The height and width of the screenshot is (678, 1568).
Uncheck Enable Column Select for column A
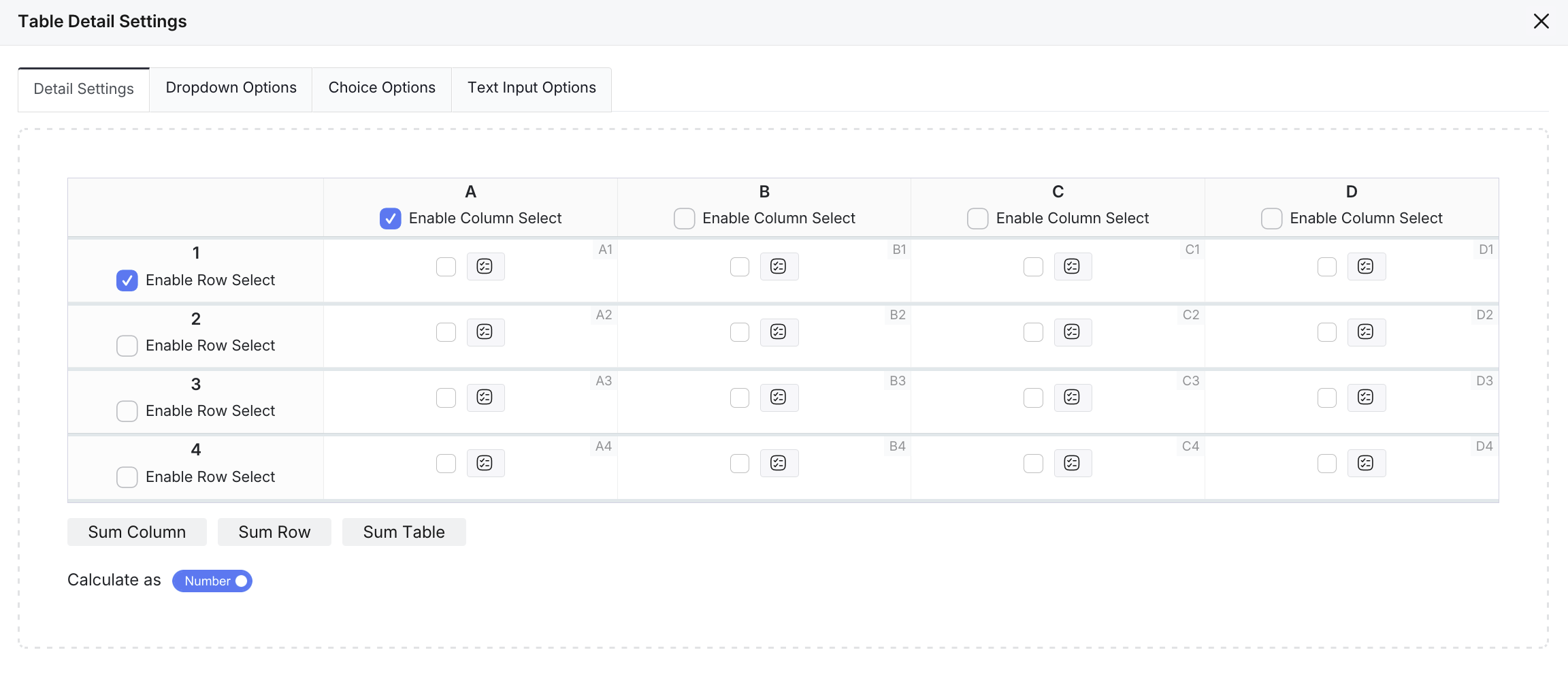pyautogui.click(x=391, y=219)
